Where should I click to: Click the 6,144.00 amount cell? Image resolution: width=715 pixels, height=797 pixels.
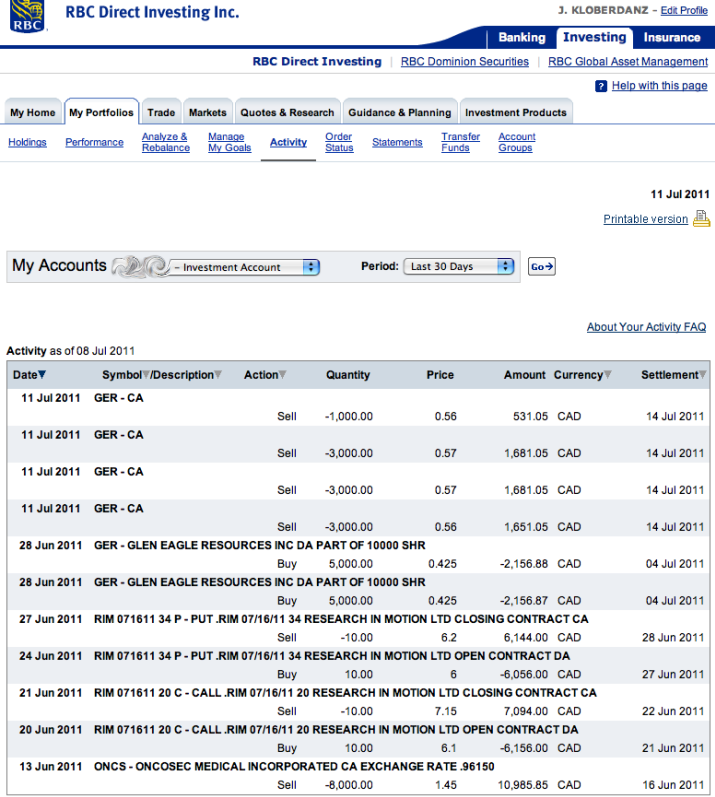526,637
